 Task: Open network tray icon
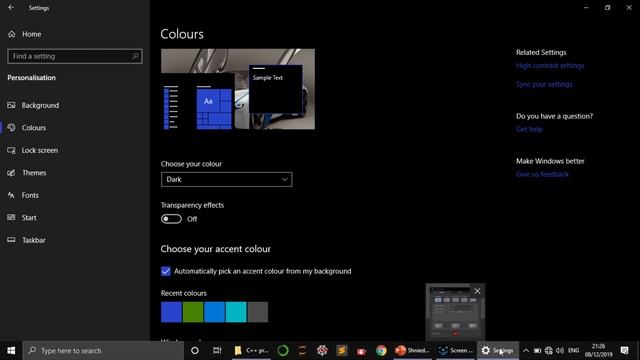click(x=549, y=351)
